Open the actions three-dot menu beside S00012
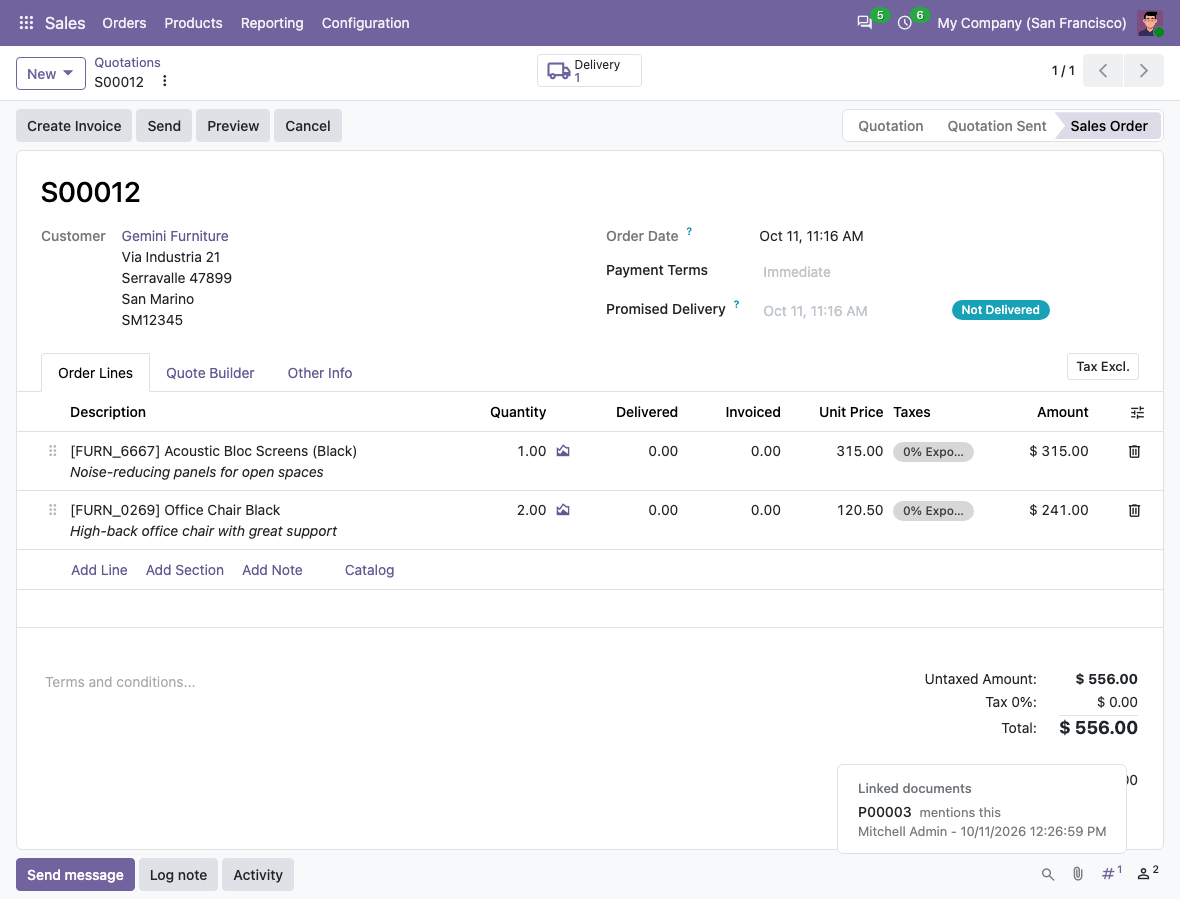 [164, 81]
